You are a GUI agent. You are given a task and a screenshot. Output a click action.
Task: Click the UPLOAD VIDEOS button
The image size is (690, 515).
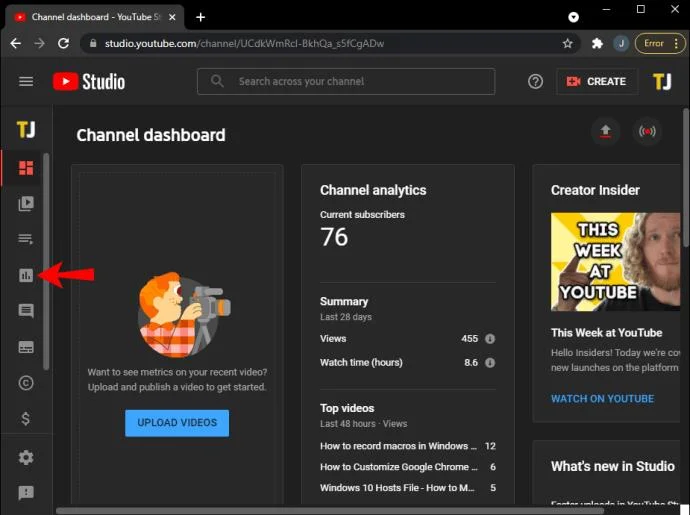pos(177,423)
